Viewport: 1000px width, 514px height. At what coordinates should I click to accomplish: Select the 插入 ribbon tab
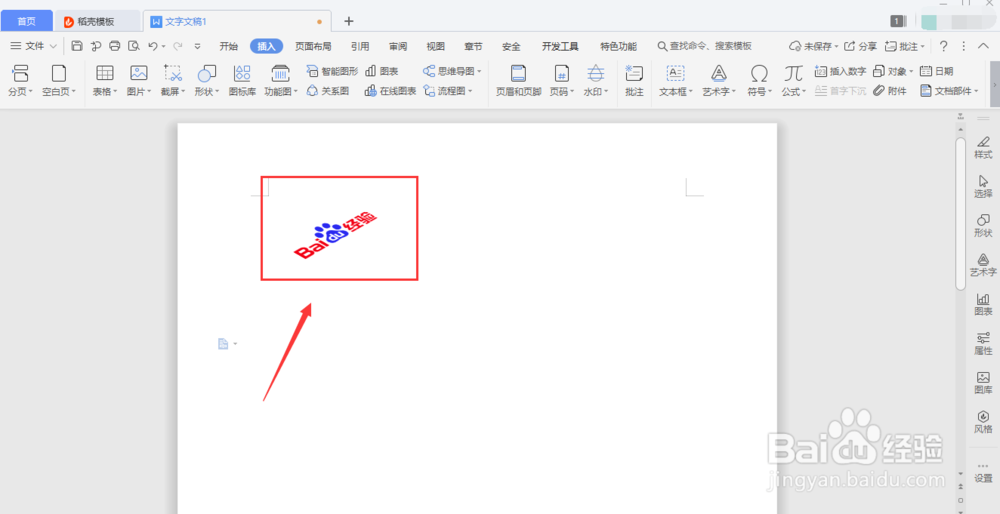[x=266, y=46]
